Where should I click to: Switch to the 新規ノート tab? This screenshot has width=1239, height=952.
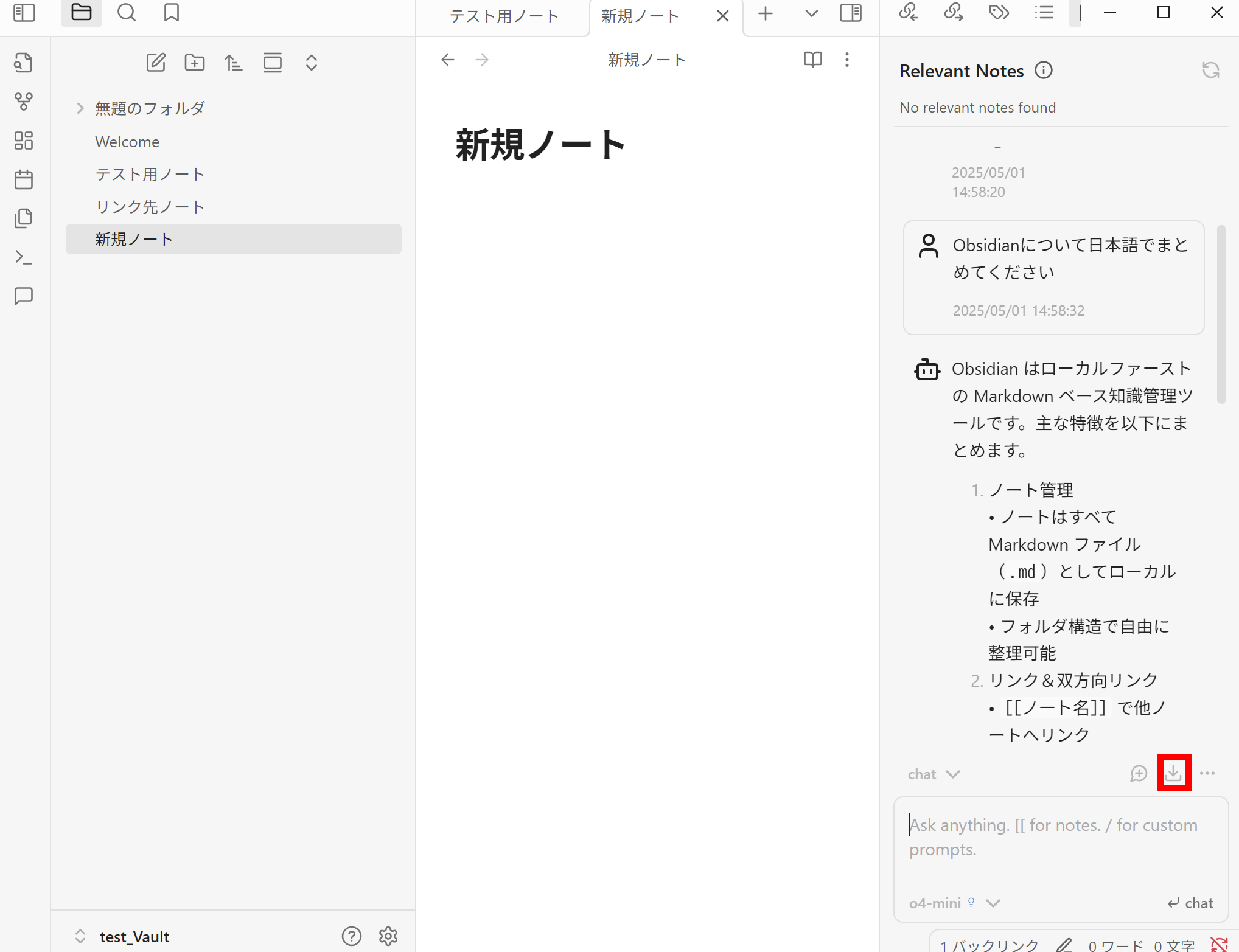640,16
